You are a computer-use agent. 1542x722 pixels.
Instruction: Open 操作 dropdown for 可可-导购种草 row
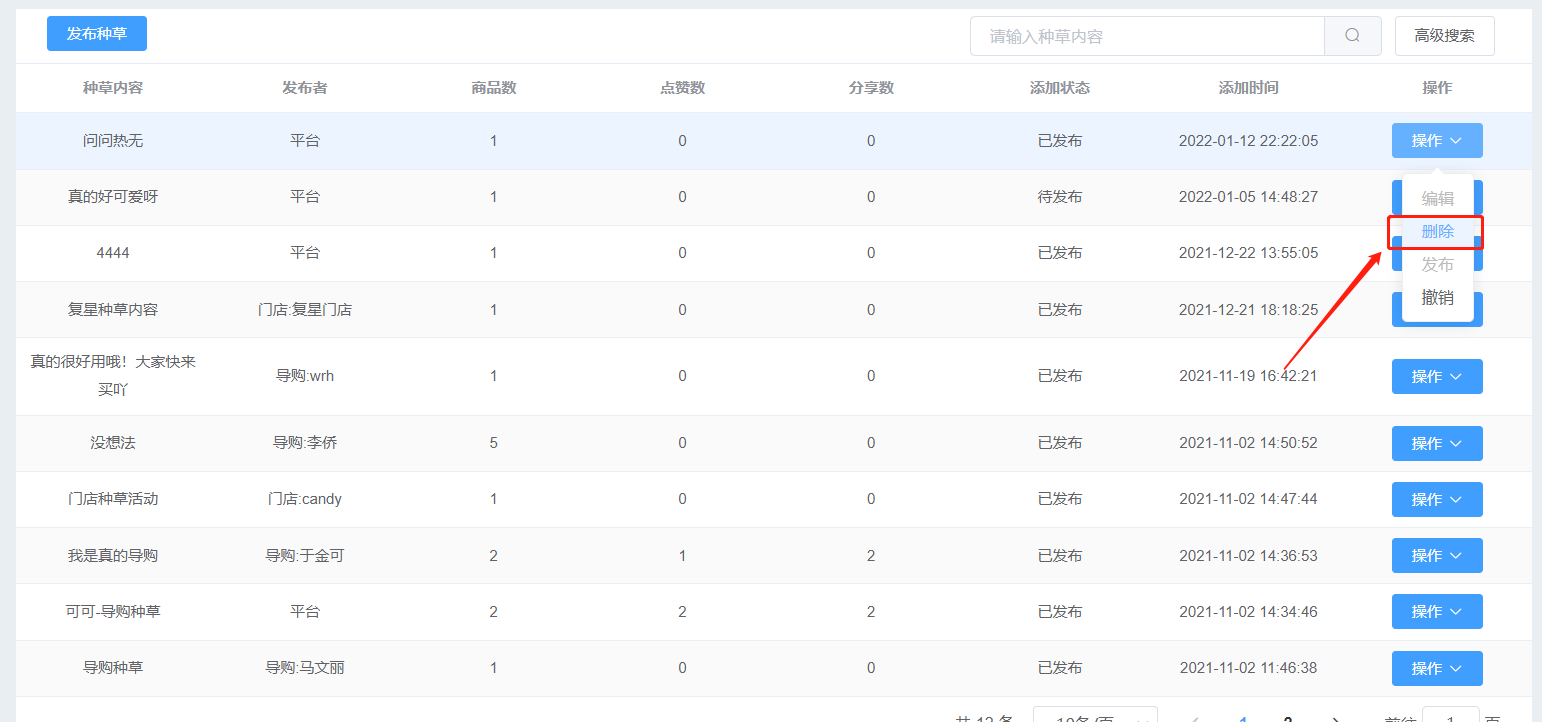pos(1436,611)
